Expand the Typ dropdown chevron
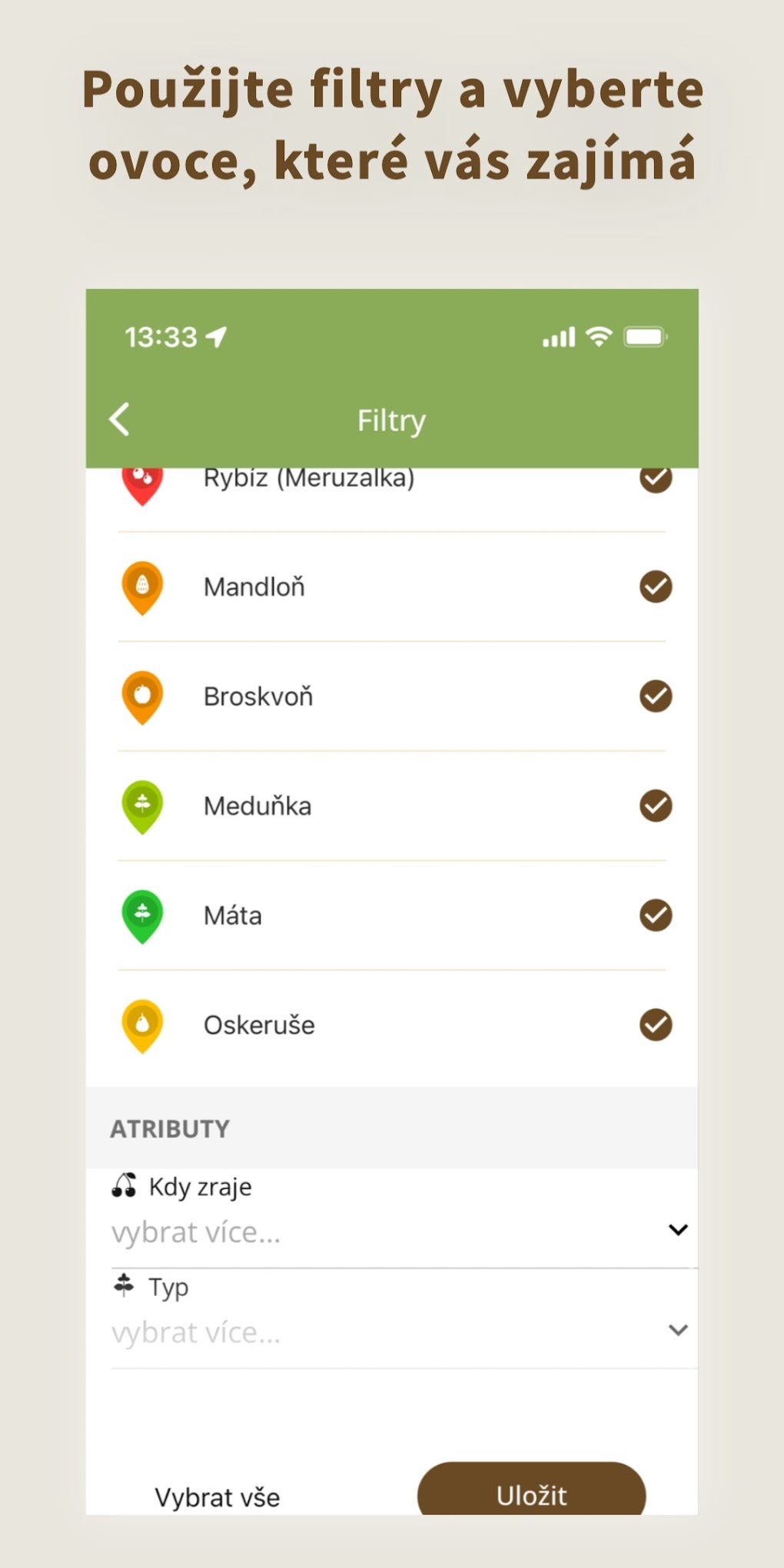The width and height of the screenshot is (784, 1568). click(678, 1330)
